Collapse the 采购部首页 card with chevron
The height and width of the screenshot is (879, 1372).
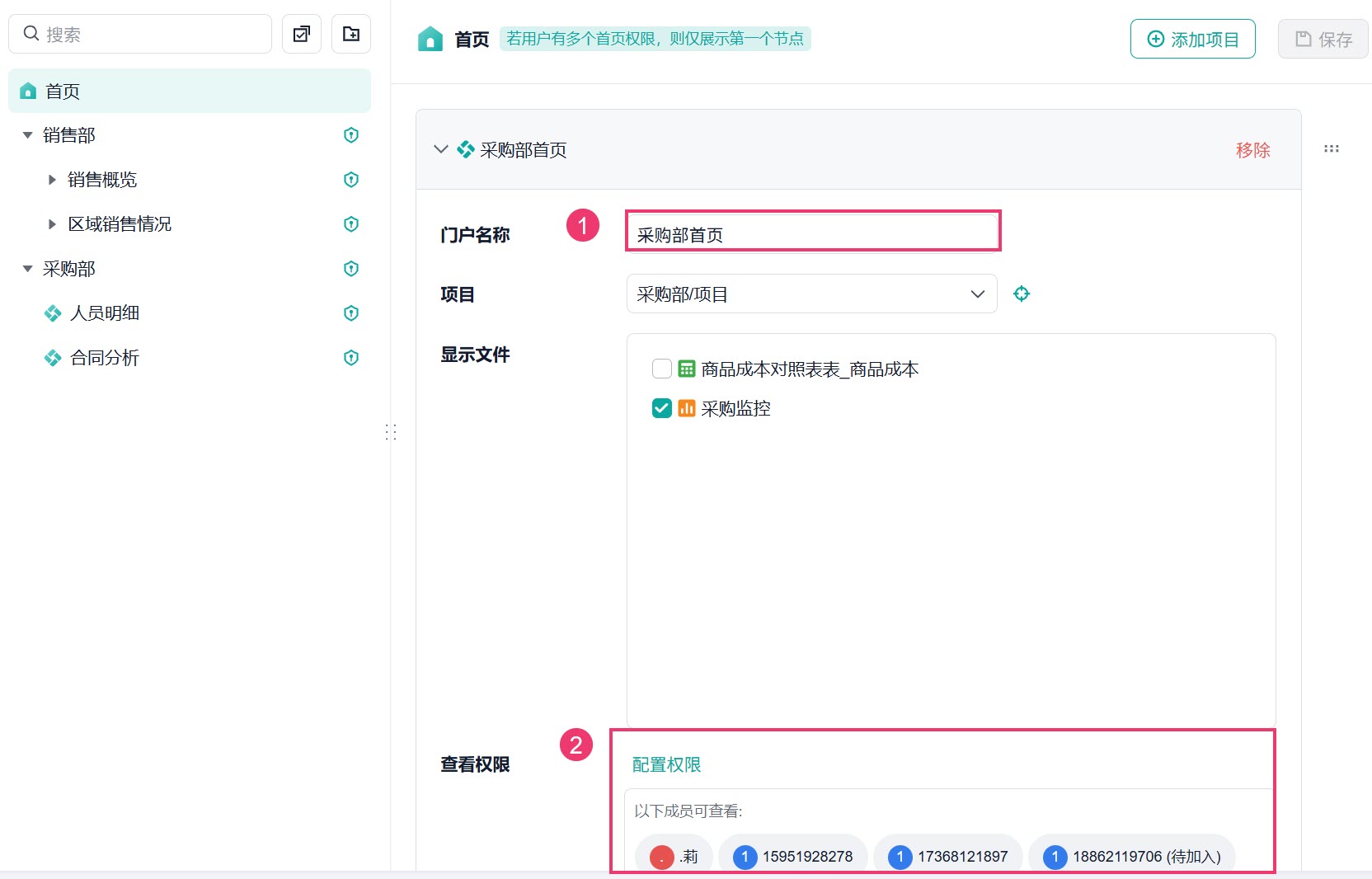pyautogui.click(x=441, y=149)
